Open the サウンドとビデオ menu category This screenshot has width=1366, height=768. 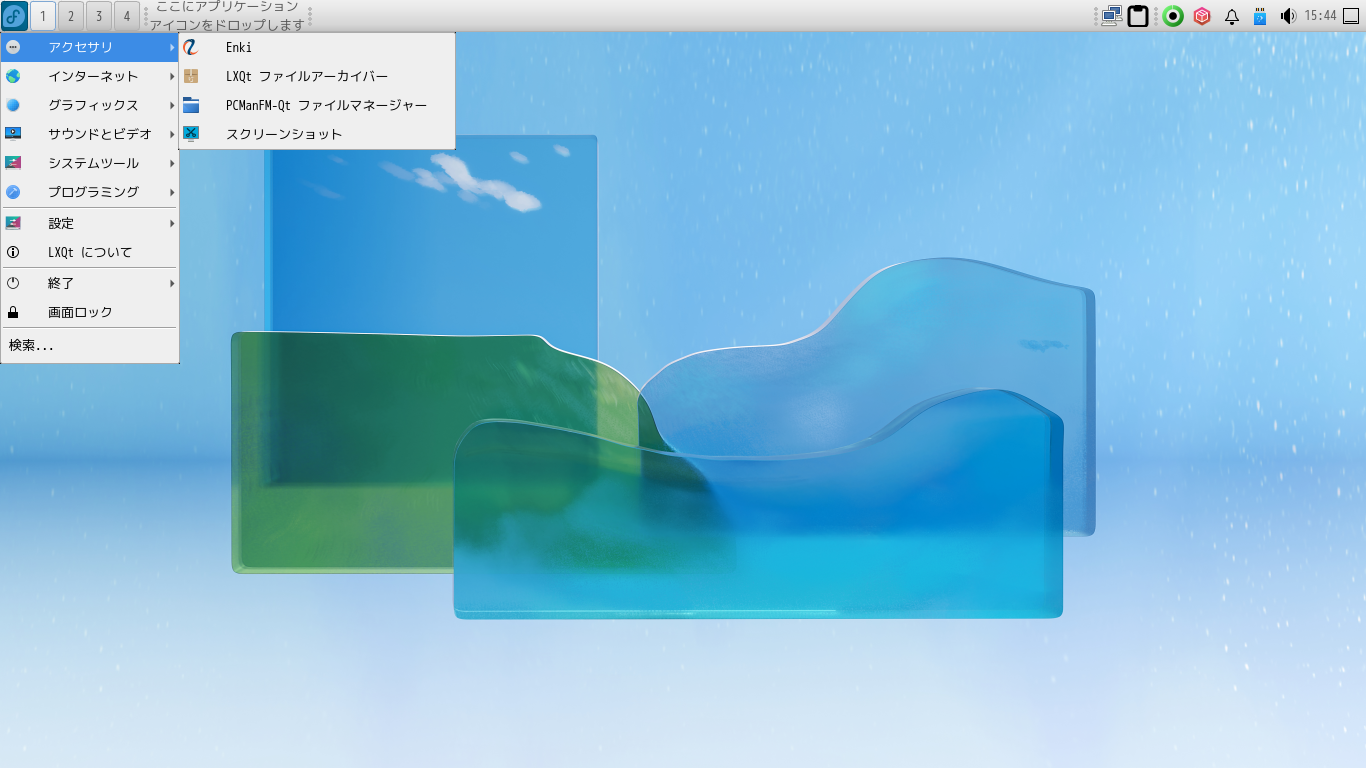point(90,134)
